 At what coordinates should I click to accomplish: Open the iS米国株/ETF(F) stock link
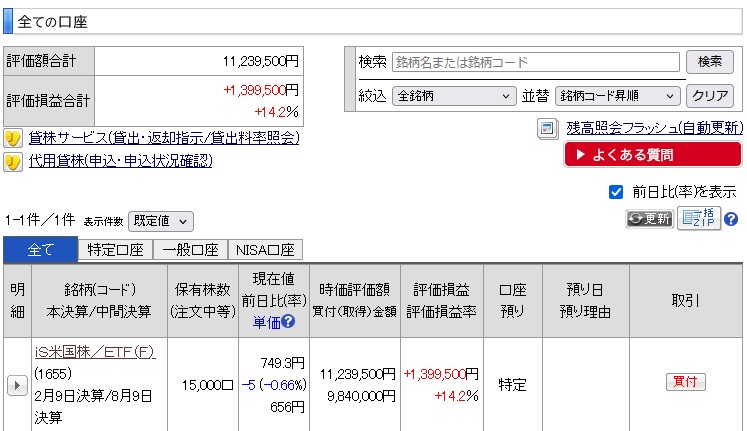click(x=95, y=352)
